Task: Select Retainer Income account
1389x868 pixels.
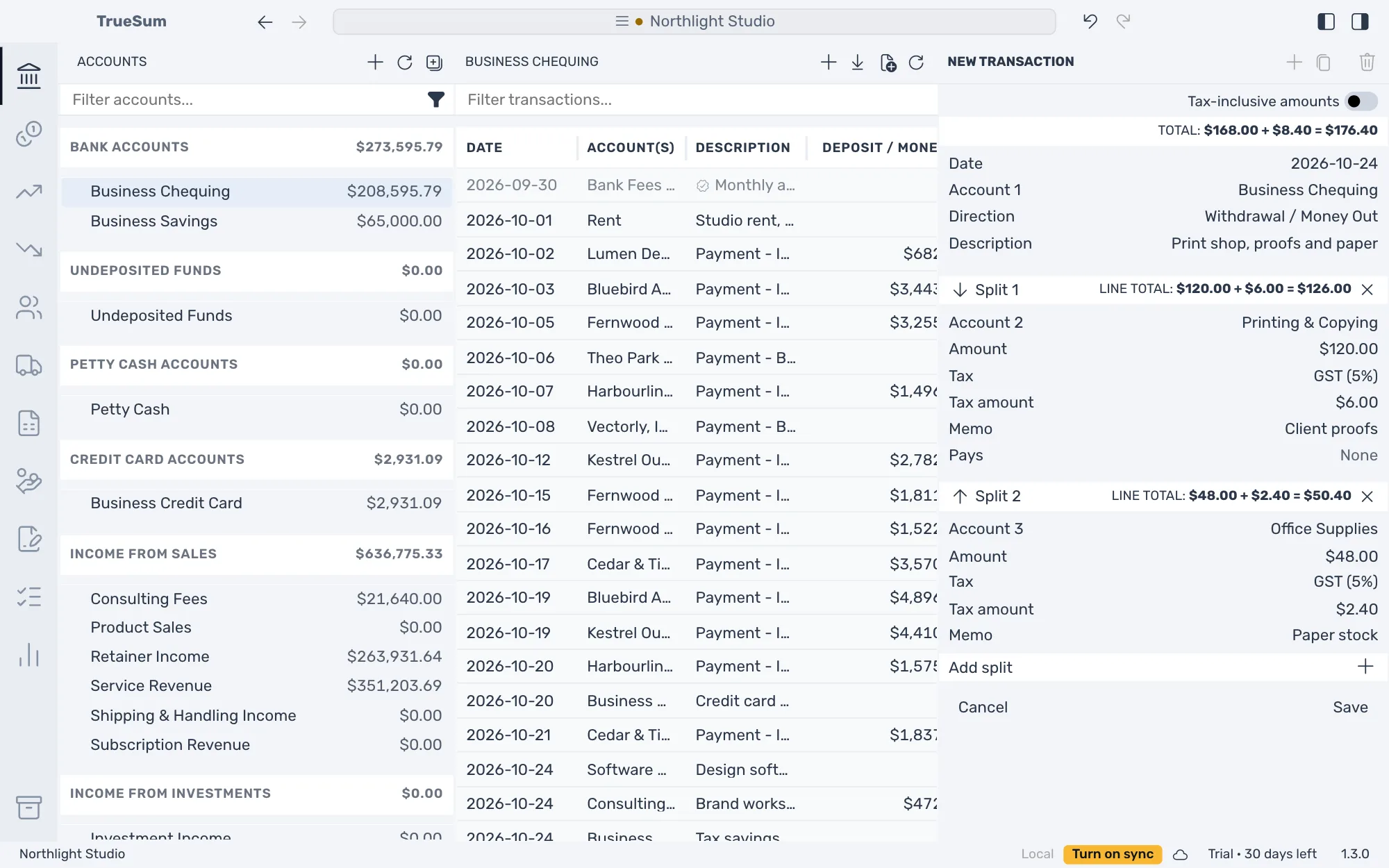Action: tap(257, 657)
